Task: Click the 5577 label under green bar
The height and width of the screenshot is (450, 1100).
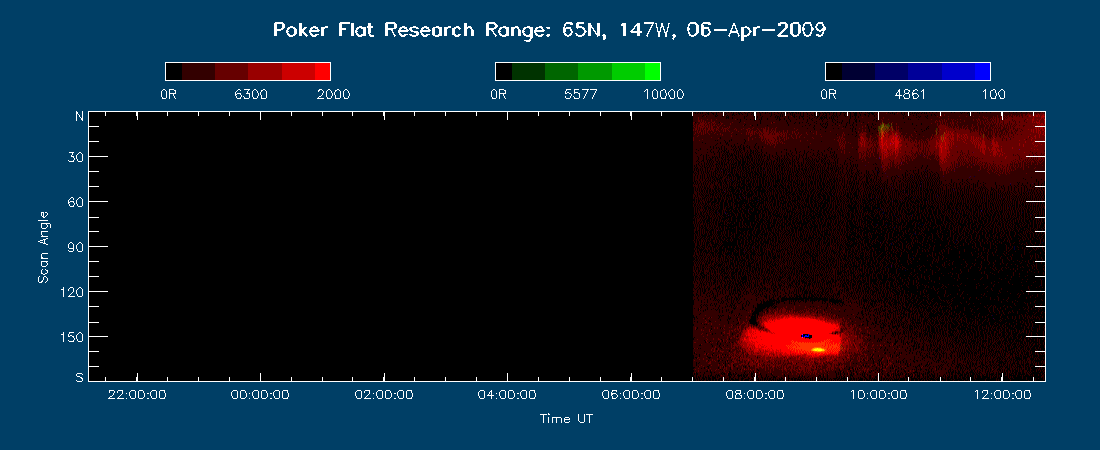Action: tap(580, 95)
